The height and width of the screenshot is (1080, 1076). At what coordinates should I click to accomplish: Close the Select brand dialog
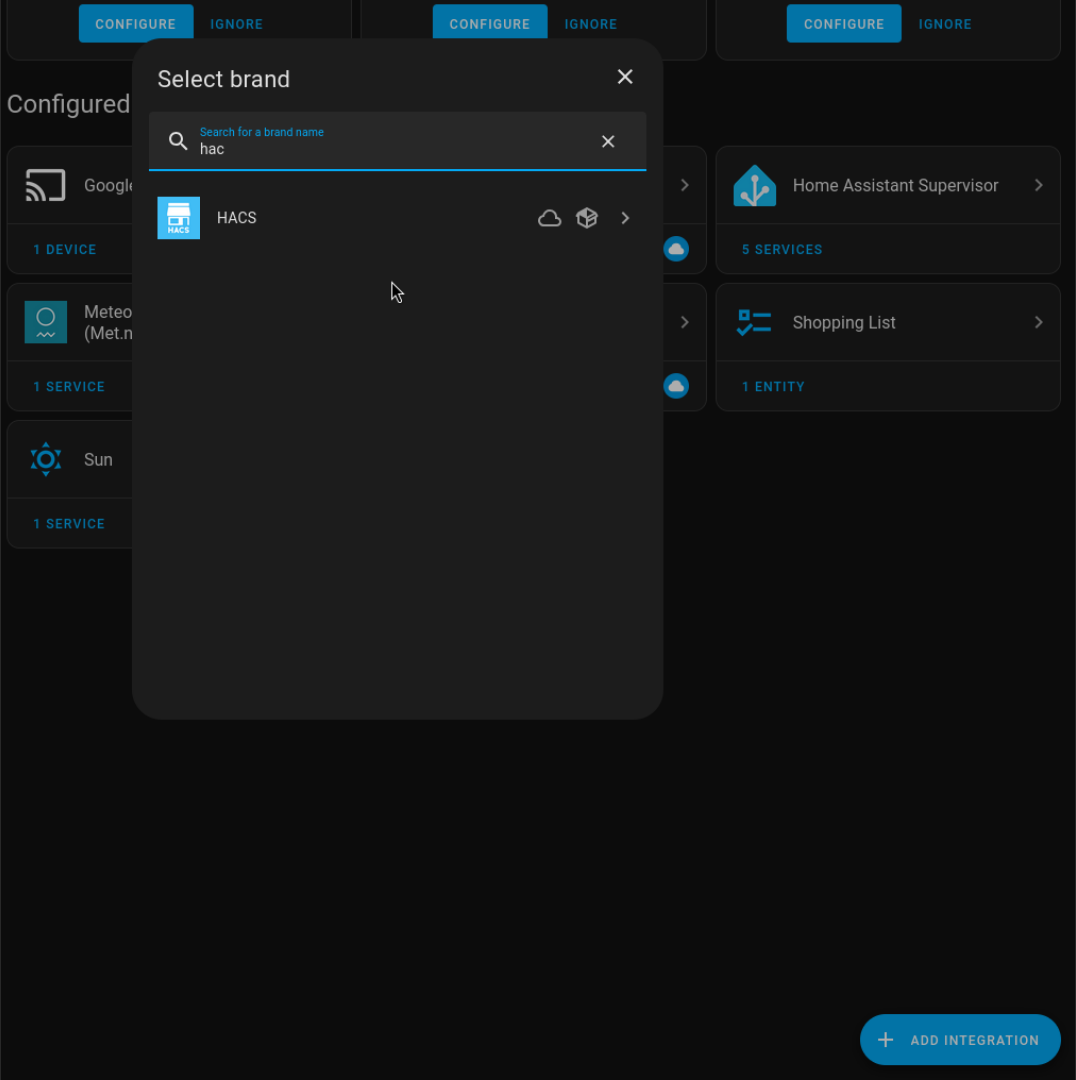click(x=625, y=77)
